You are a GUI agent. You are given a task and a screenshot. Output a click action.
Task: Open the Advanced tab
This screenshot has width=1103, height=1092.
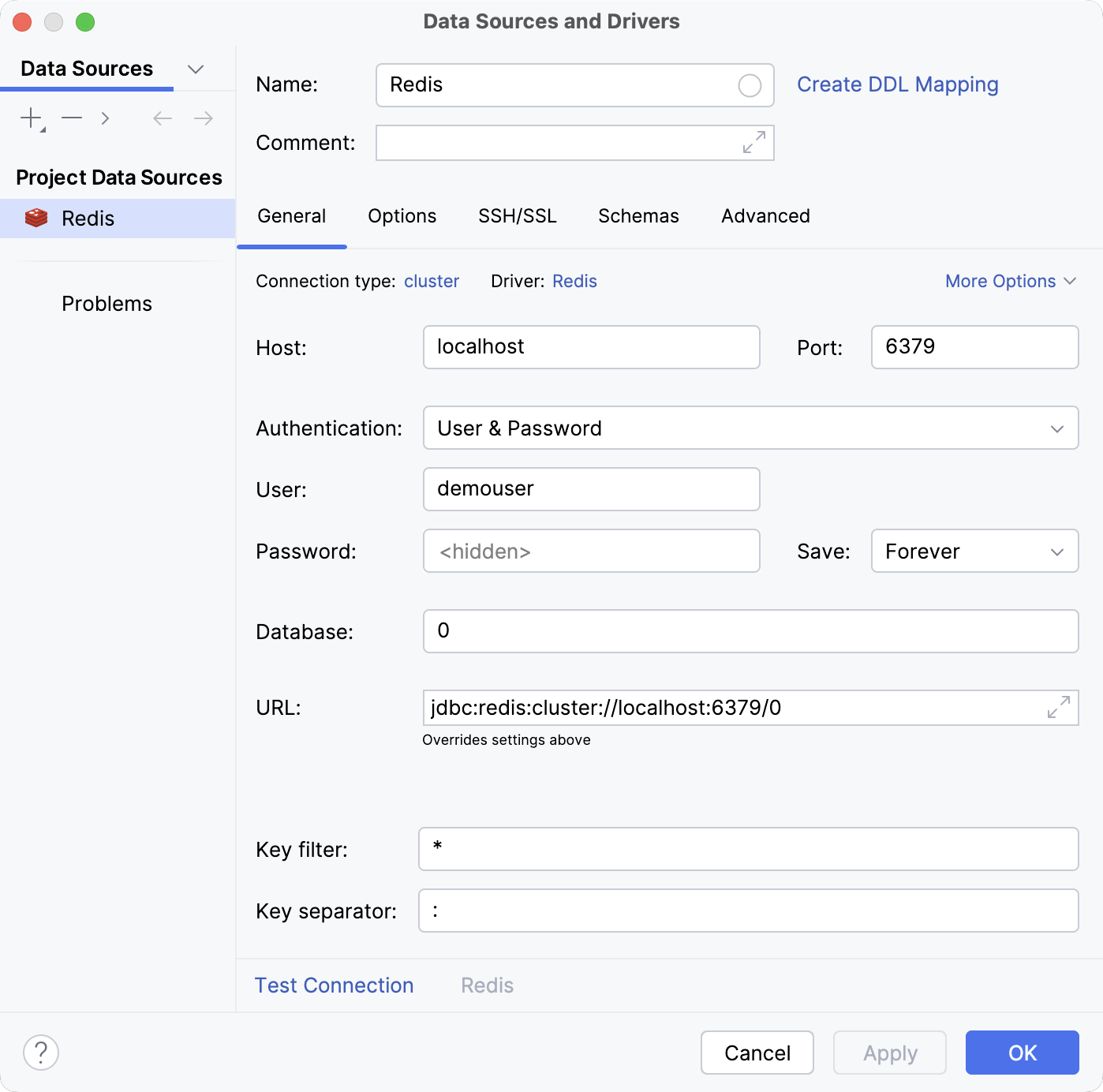click(765, 216)
